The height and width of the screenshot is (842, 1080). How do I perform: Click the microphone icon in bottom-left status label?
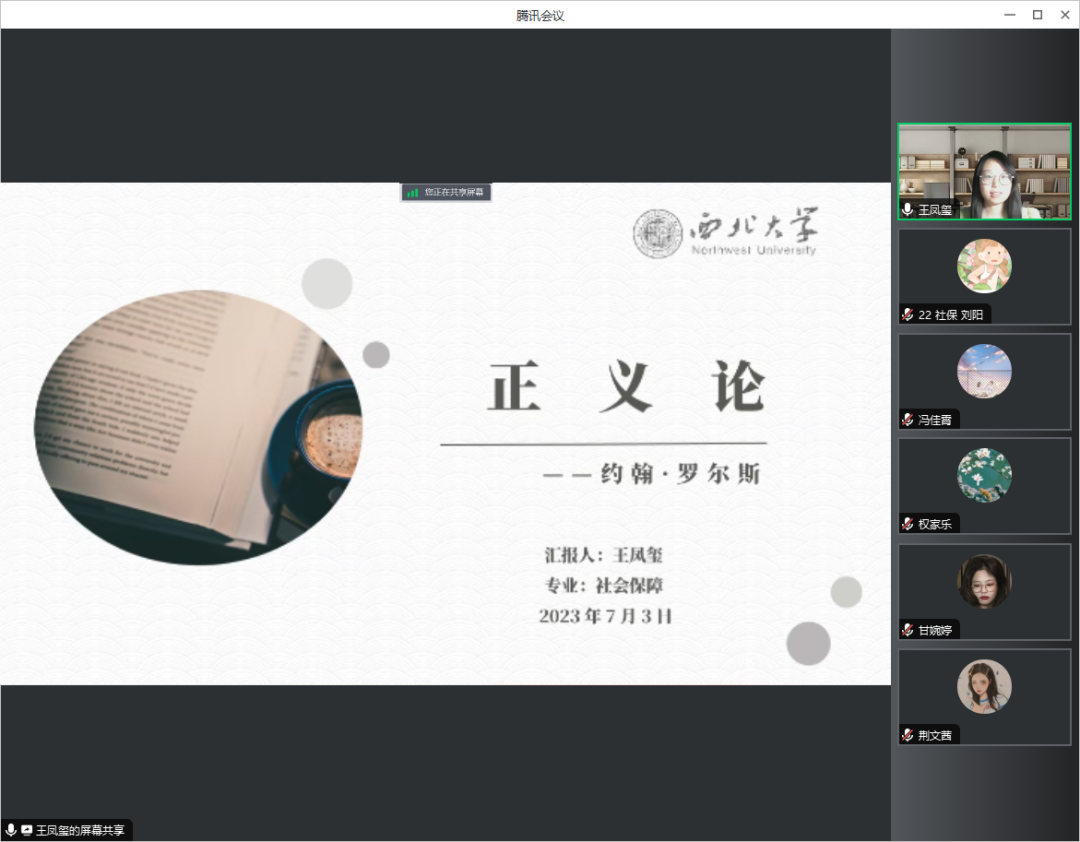(11, 830)
